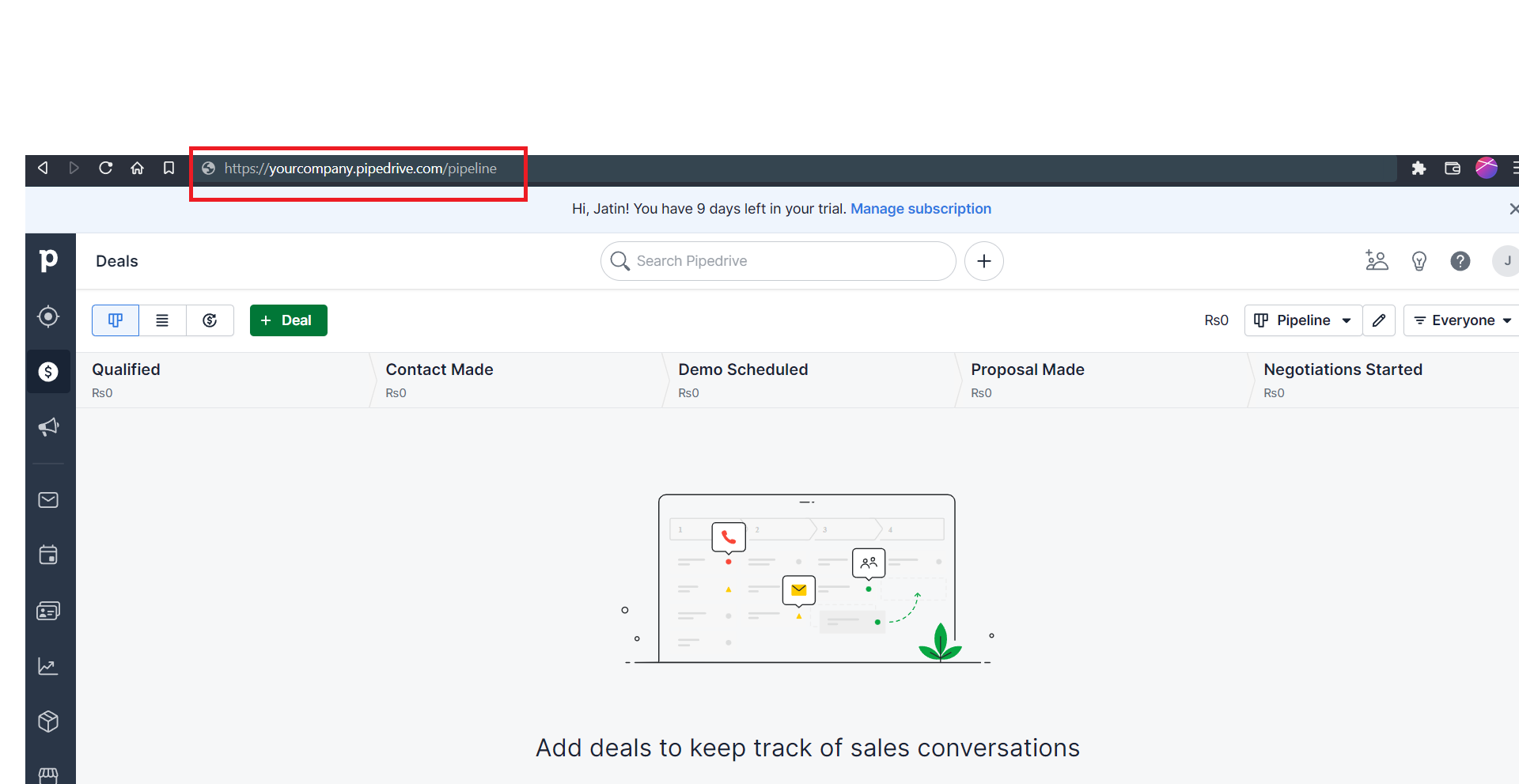Click the green add Deal button
This screenshot has width=1519, height=784.
coord(288,320)
